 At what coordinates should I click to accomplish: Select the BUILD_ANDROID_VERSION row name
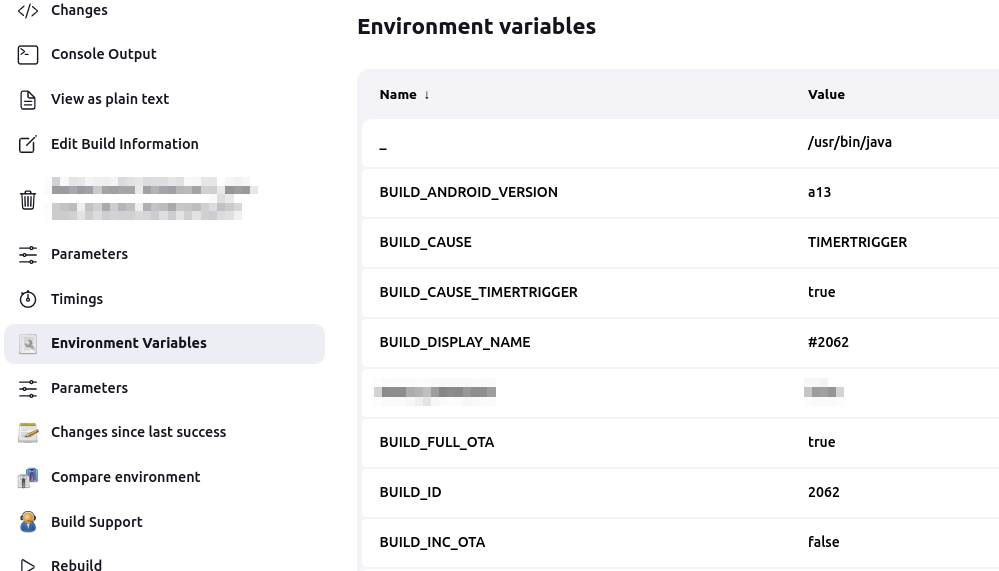point(468,192)
